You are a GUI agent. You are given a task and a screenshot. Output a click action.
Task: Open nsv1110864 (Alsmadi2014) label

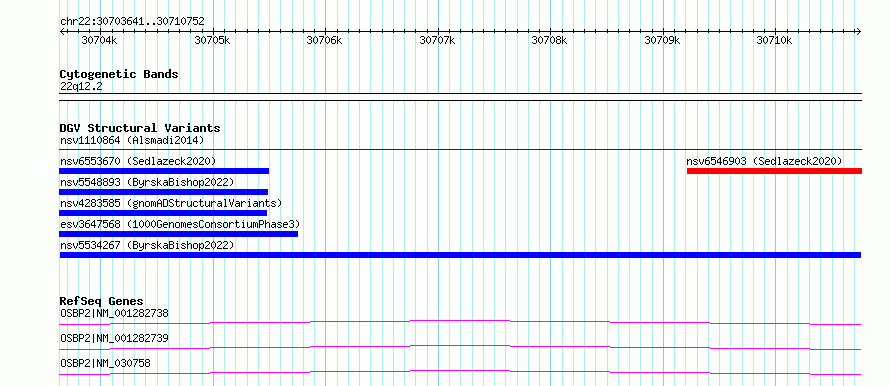pyautogui.click(x=132, y=140)
